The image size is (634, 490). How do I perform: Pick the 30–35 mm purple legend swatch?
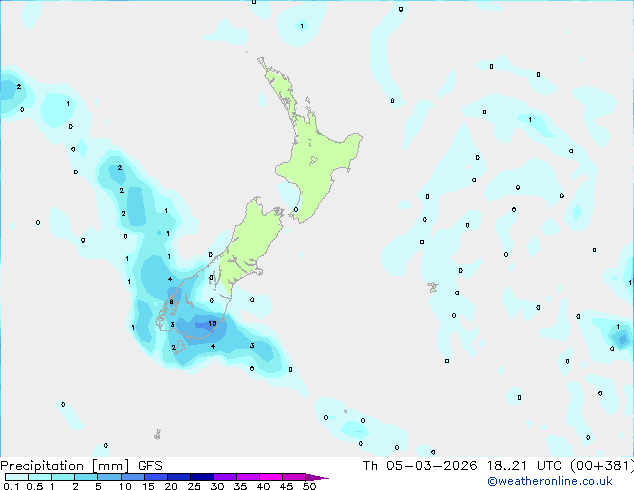coord(225,477)
